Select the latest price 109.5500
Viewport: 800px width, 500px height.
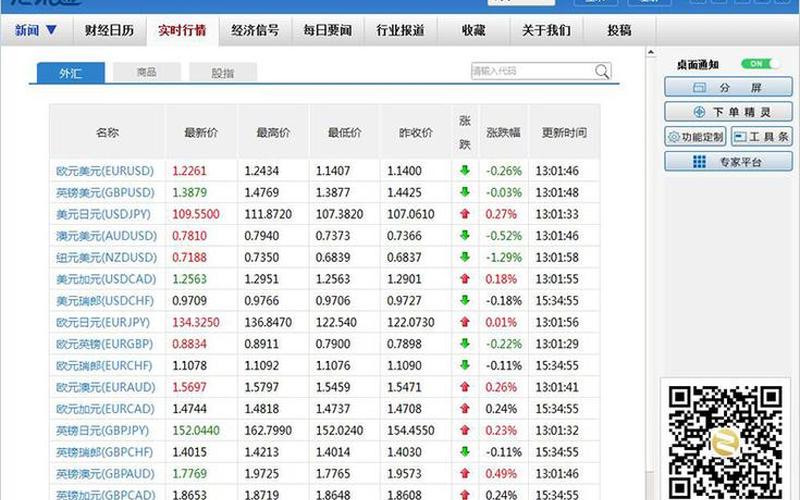(x=196, y=214)
